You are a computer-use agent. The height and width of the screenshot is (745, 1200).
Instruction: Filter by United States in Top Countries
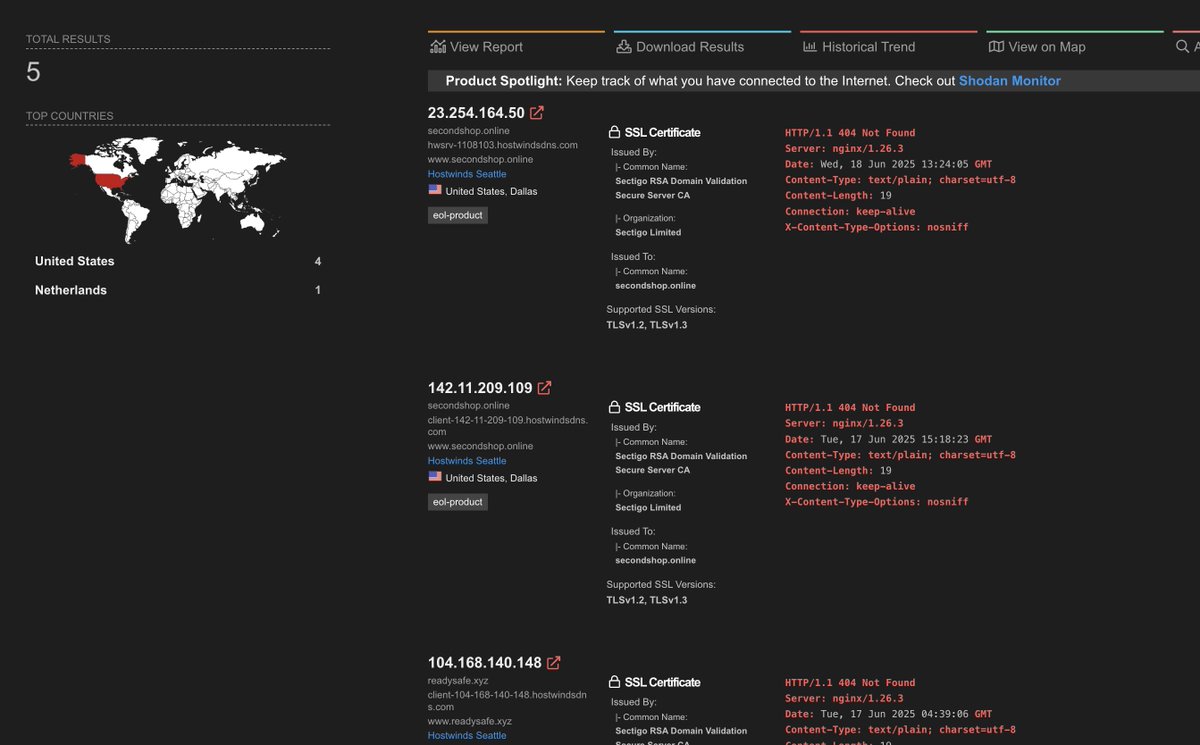point(75,261)
